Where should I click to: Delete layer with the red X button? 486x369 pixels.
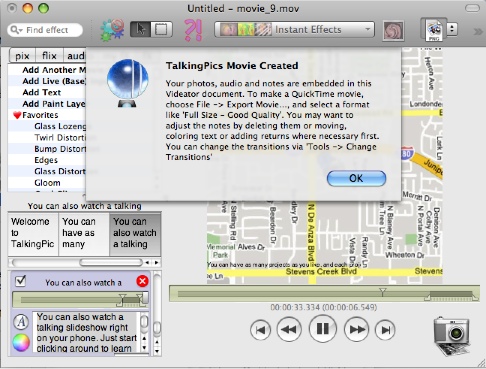point(142,281)
